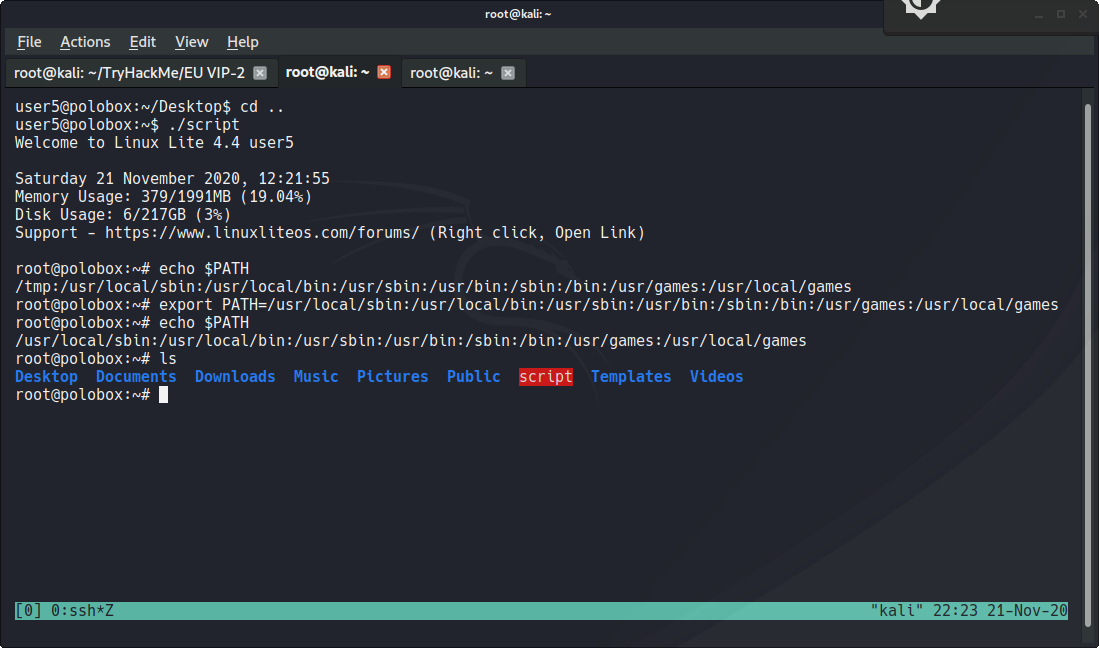The width and height of the screenshot is (1099, 648).
Task: Click the 'export PATH=' command line
Action: (x=537, y=305)
